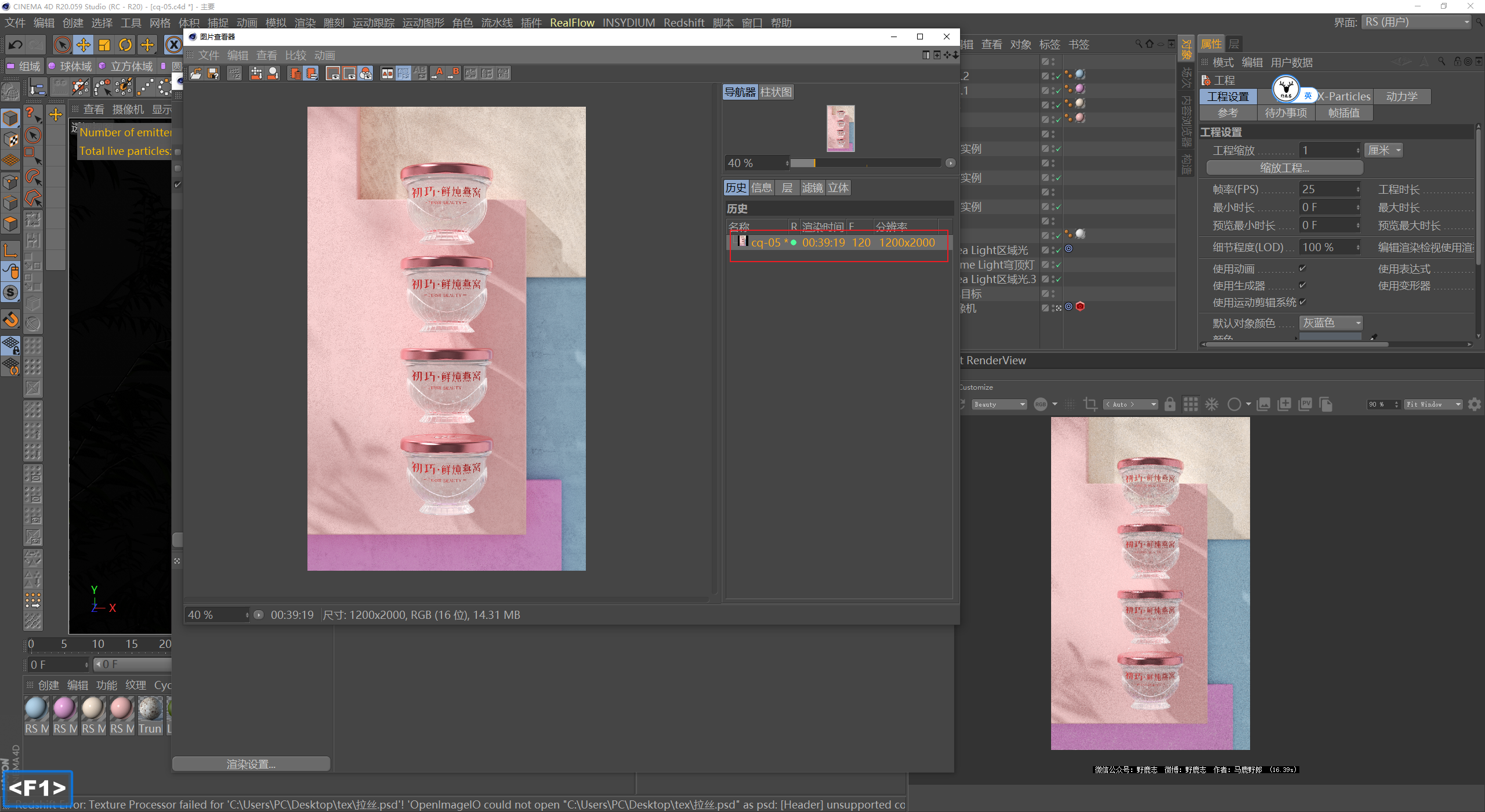Click the 缩放工程... button
1485x812 pixels.
point(1284,168)
